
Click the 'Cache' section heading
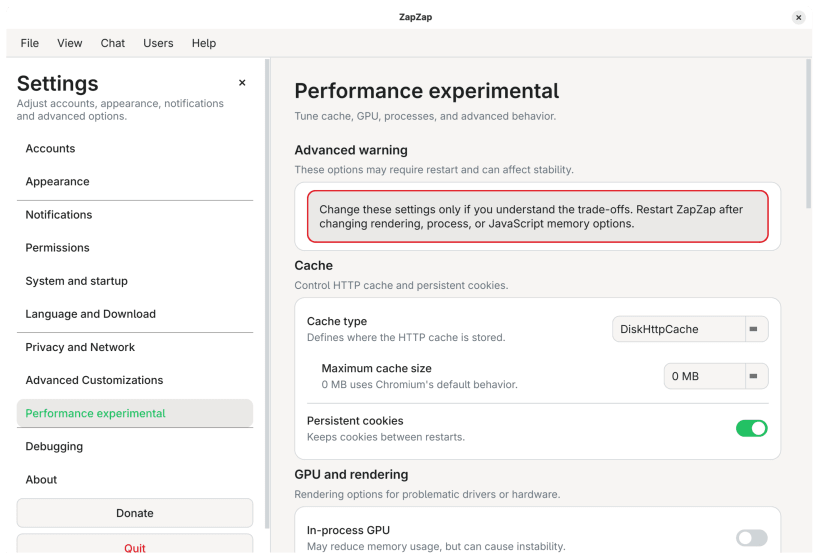[x=313, y=265]
